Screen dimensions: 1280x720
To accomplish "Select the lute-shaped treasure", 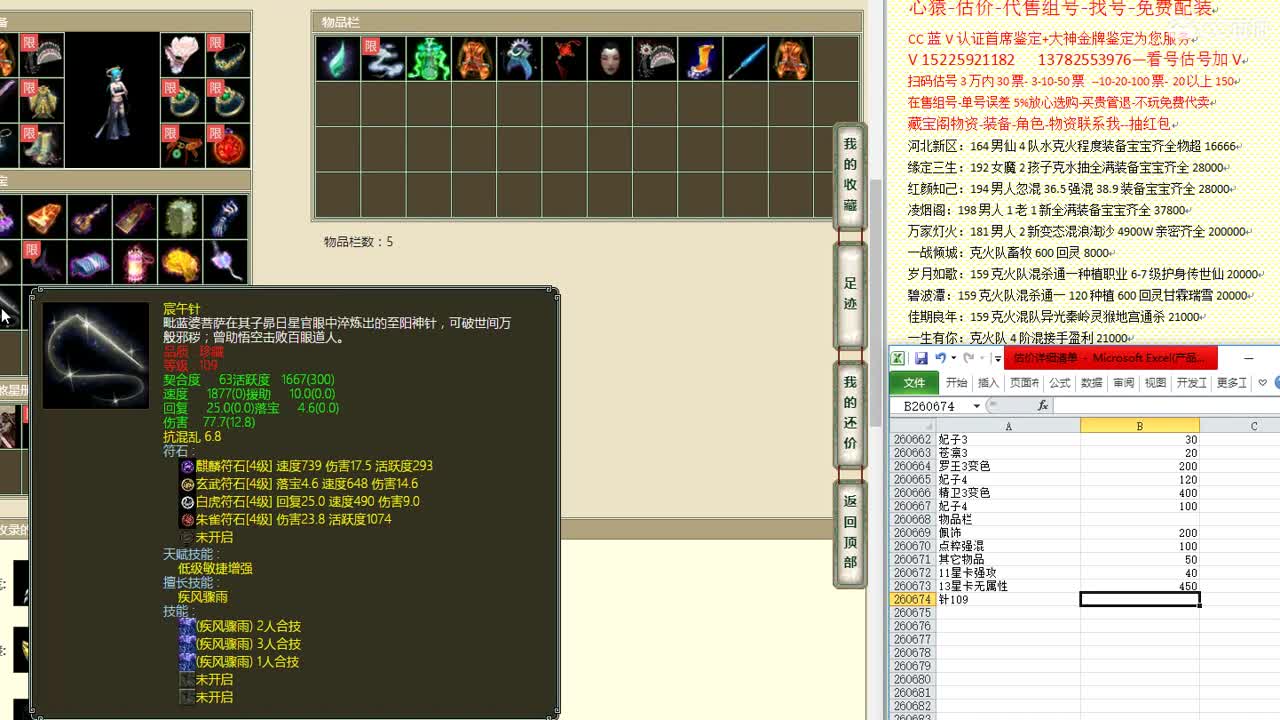I will coord(90,217).
